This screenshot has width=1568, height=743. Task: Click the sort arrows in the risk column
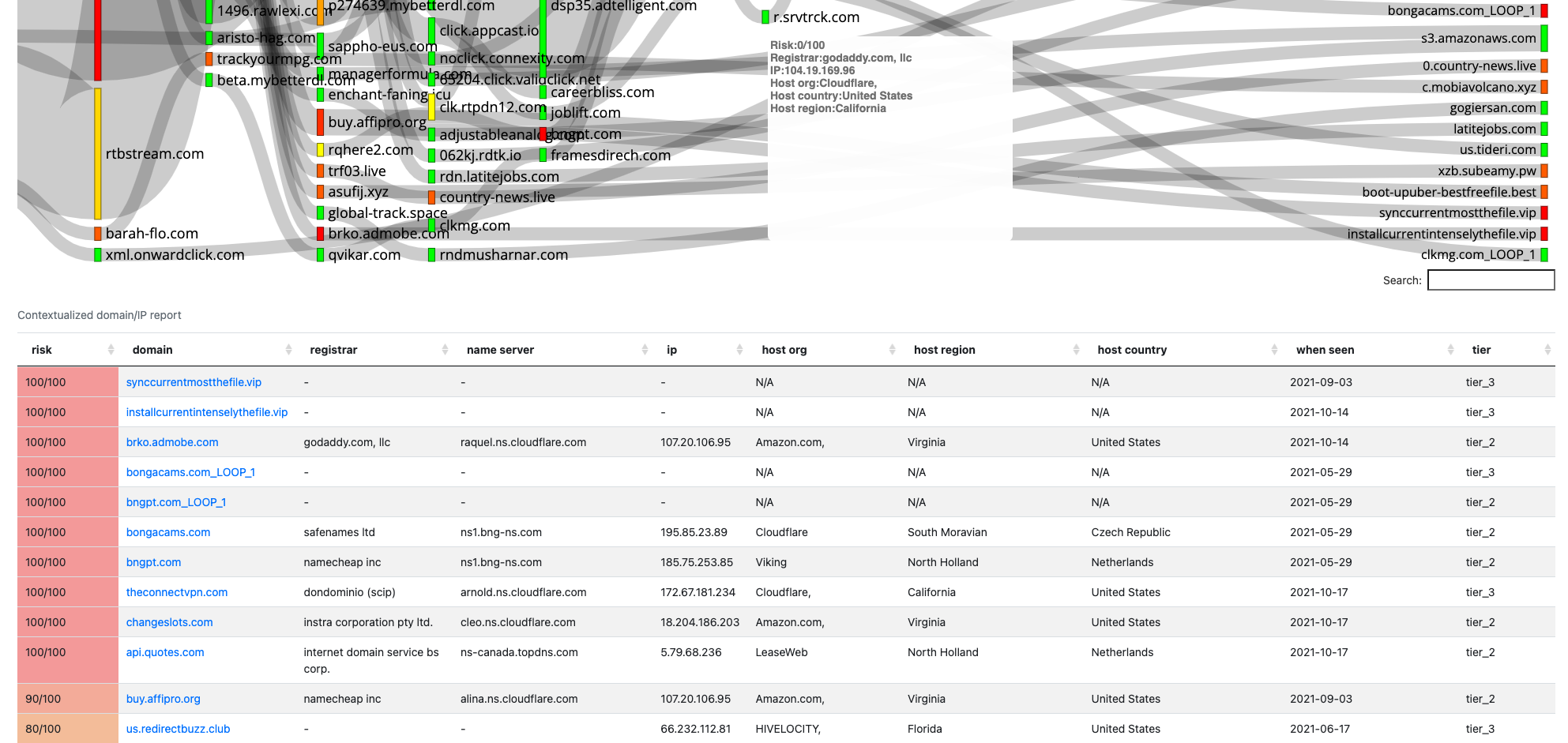pos(111,350)
